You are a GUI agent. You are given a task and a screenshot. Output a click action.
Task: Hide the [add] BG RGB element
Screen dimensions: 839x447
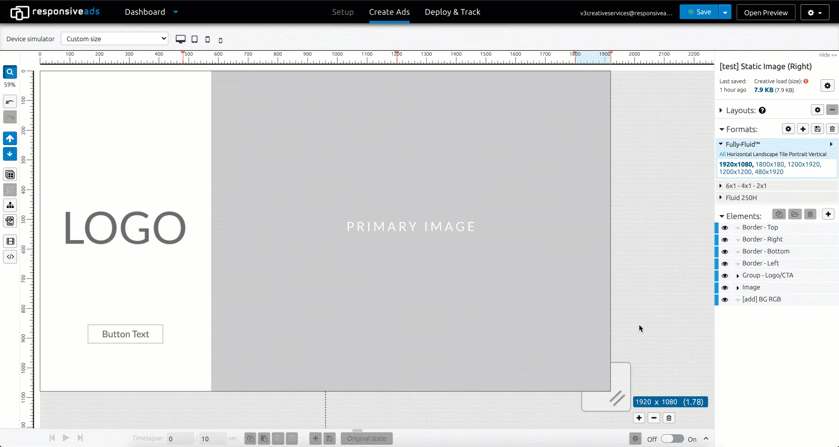click(x=724, y=300)
